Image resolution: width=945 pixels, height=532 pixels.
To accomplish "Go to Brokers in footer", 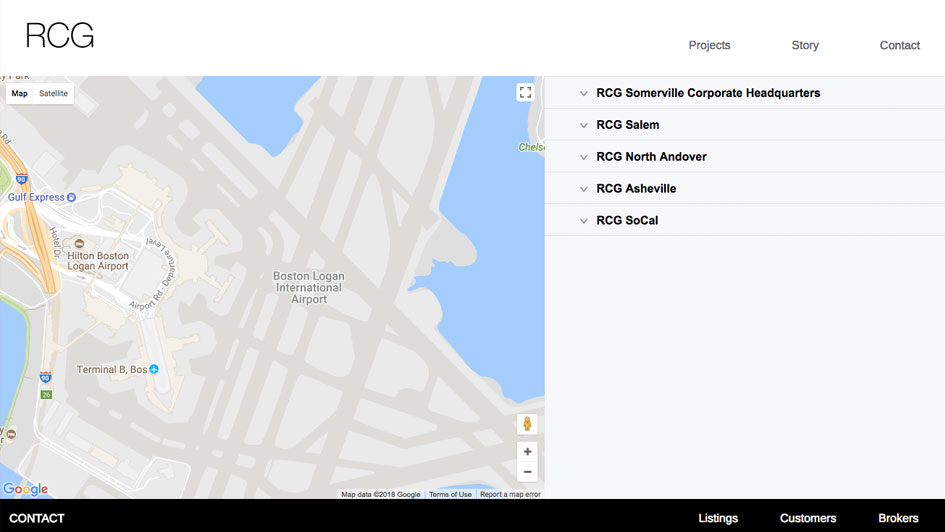I will pos(898,518).
